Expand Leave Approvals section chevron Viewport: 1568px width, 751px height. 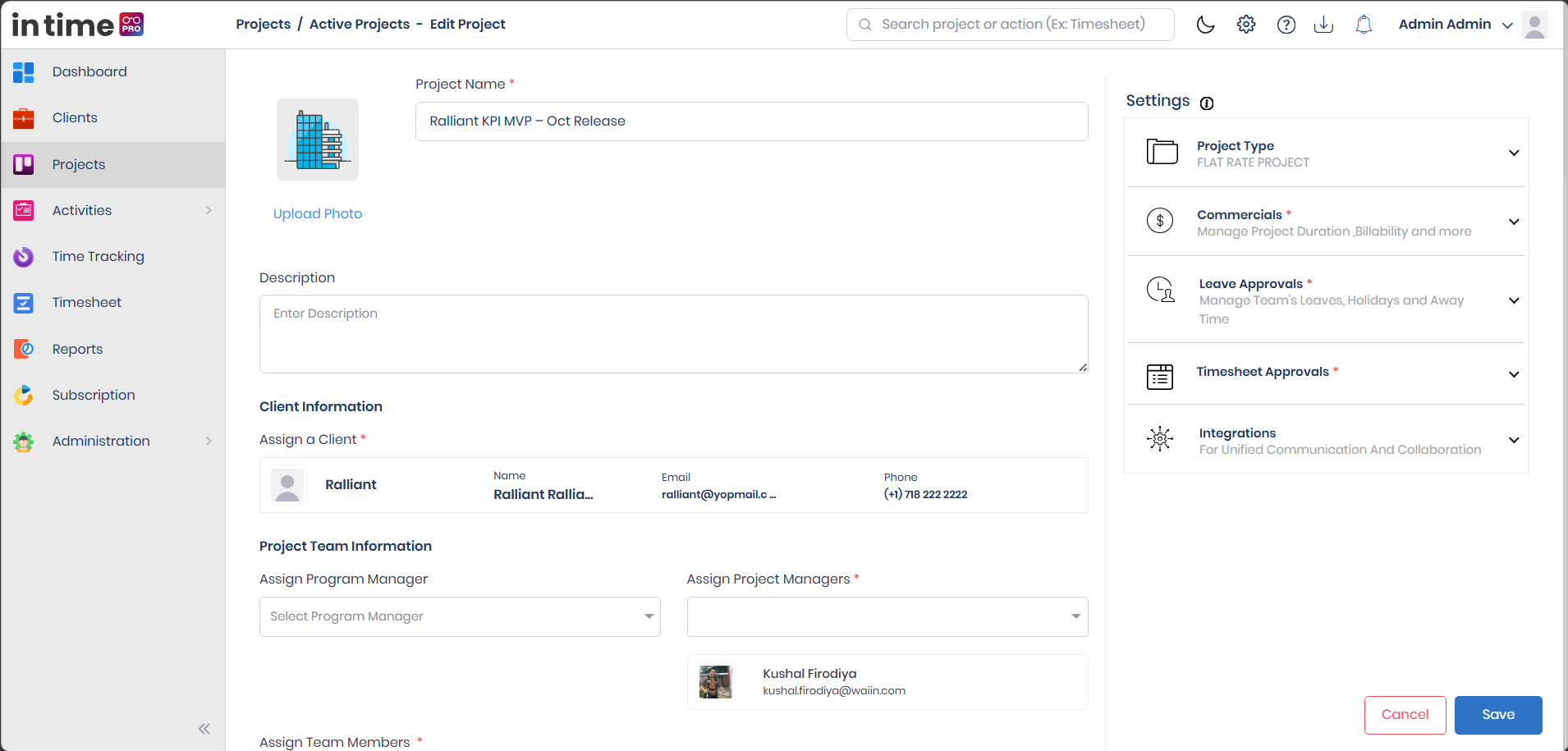[x=1514, y=300]
